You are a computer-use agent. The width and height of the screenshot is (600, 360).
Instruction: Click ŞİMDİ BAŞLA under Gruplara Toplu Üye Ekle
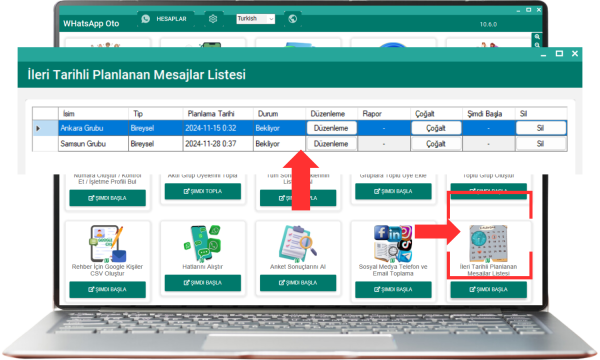393,191
